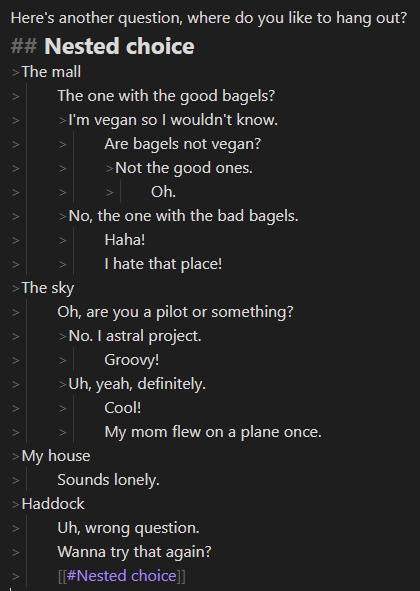The image size is (420, 591).
Task: Click the '##' heading marker
Action: (24, 46)
